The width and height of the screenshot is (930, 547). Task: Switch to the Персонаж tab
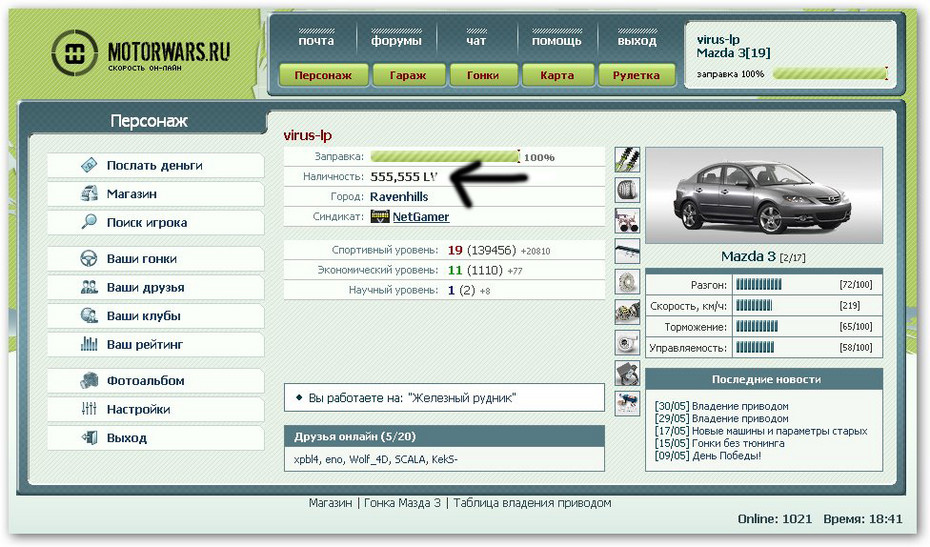(323, 75)
